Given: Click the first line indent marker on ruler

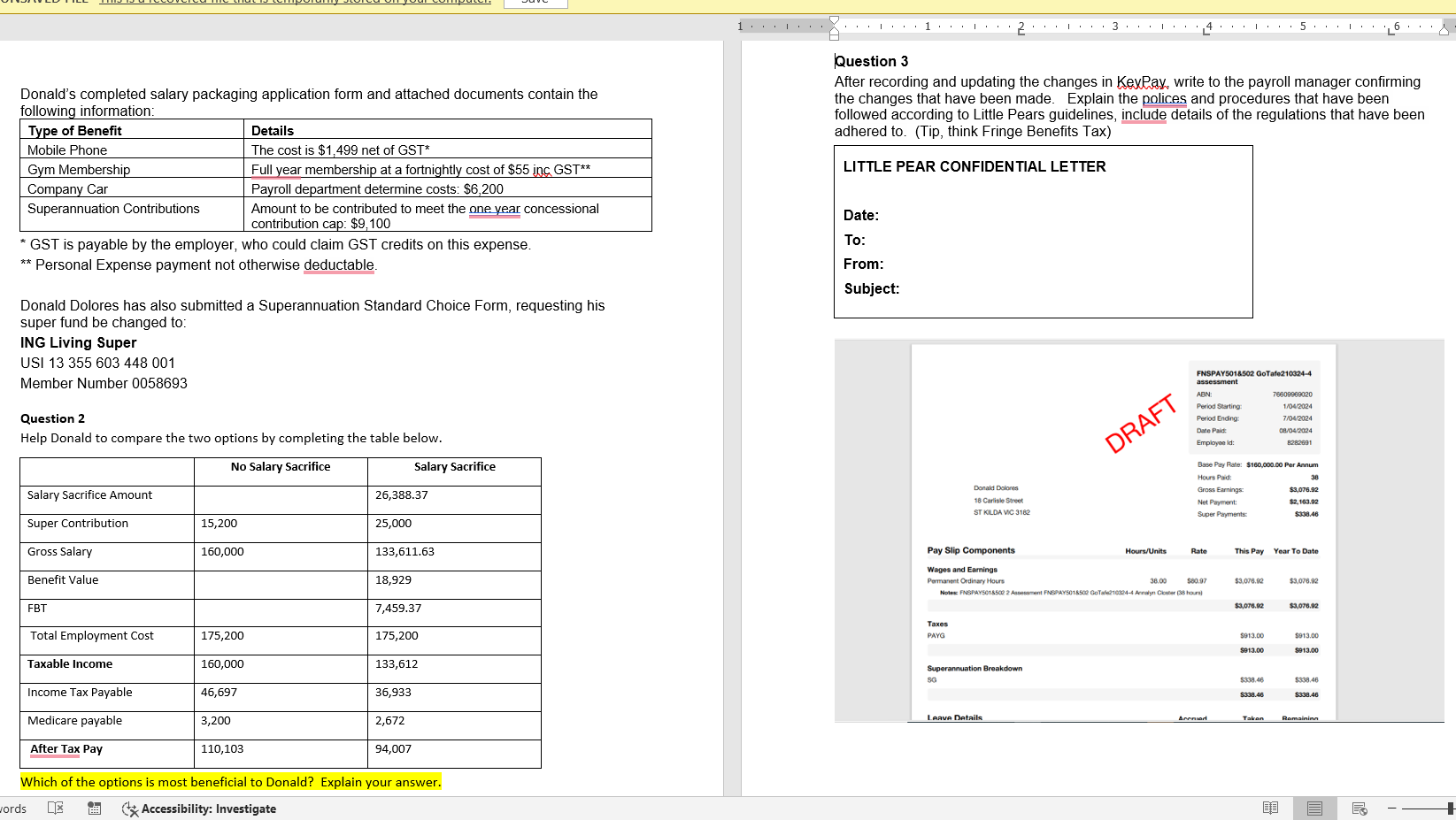Looking at the screenshot, I should (834, 21).
